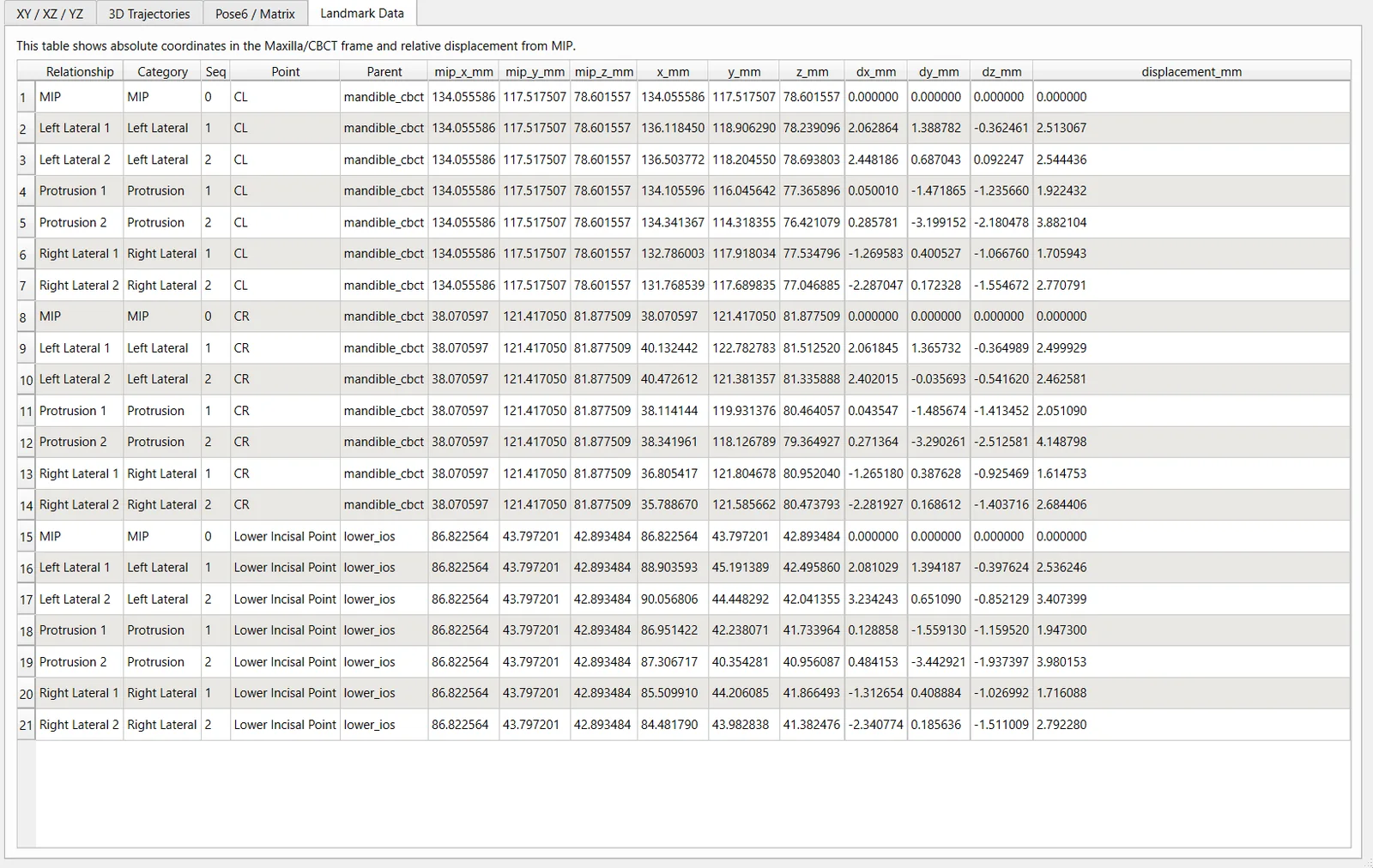The height and width of the screenshot is (868, 1373).
Task: Open the 3D Trajectories tab
Action: [149, 14]
